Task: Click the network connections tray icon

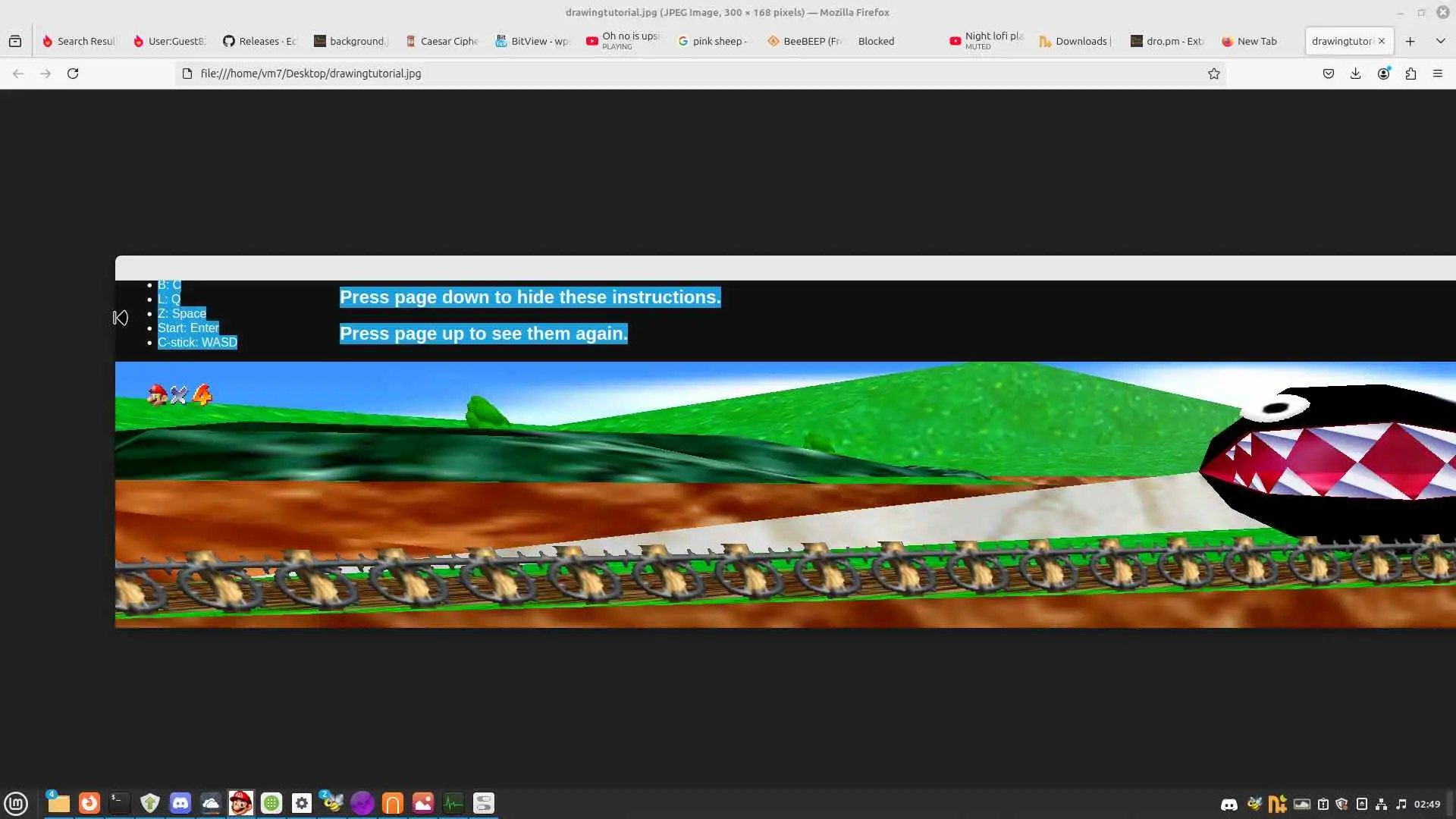Action: point(1381,804)
